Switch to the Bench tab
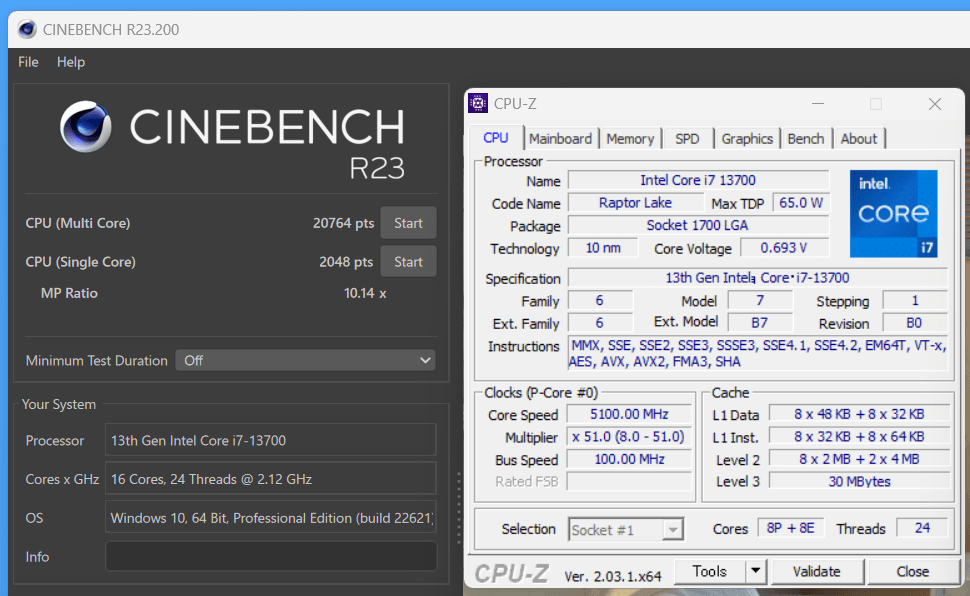Image resolution: width=970 pixels, height=596 pixels. pyautogui.click(x=805, y=139)
